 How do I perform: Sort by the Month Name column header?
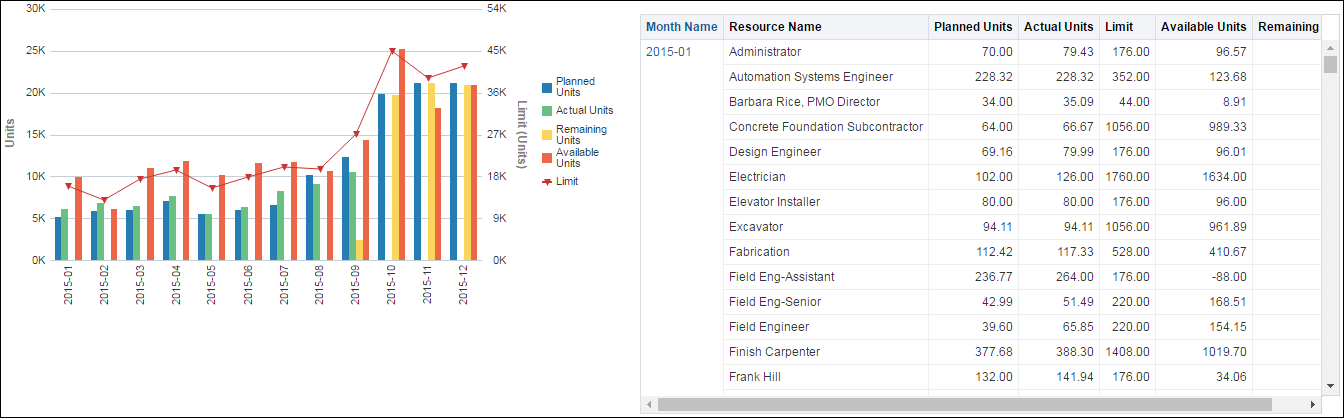[x=681, y=27]
